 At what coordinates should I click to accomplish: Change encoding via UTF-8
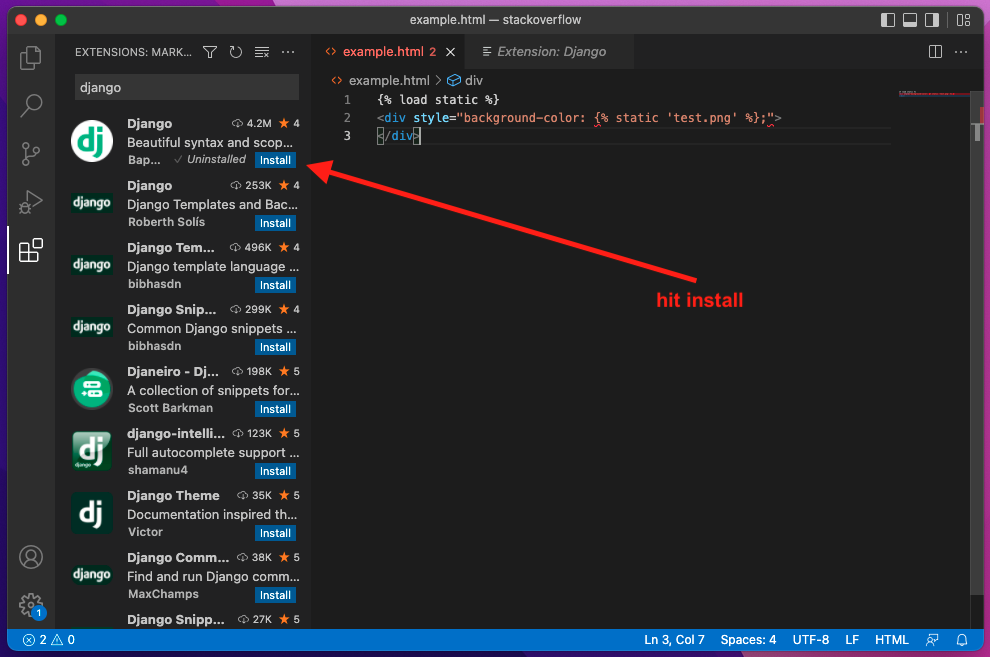(x=811, y=640)
